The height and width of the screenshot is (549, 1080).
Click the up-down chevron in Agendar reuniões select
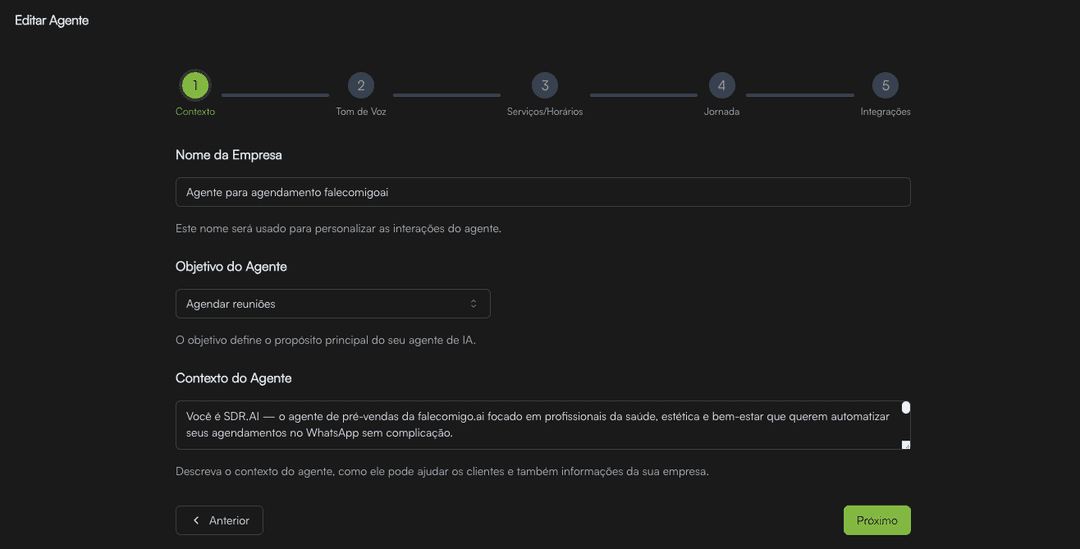pyautogui.click(x=473, y=304)
